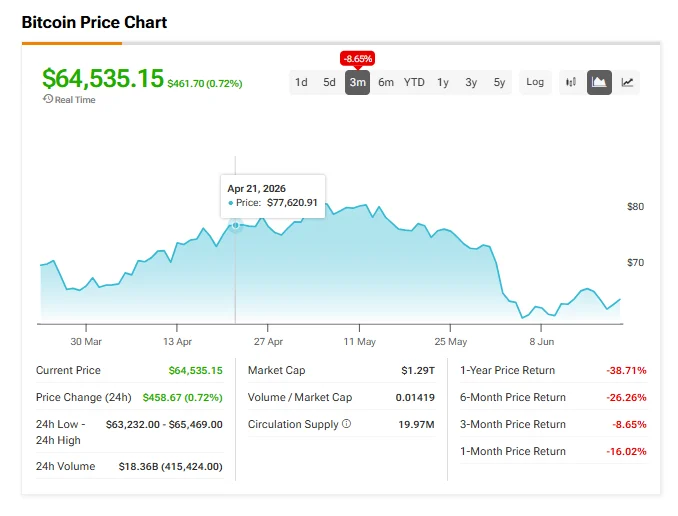Click the Apr 21 data point marker
The width and height of the screenshot is (678, 516).
[x=235, y=225]
